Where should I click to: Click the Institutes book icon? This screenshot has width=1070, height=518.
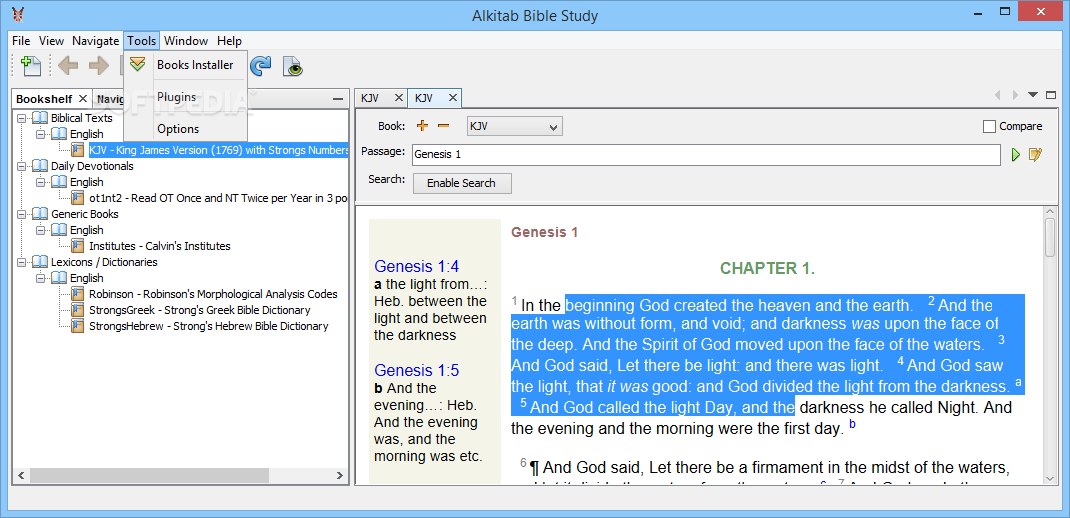pyautogui.click(x=78, y=246)
